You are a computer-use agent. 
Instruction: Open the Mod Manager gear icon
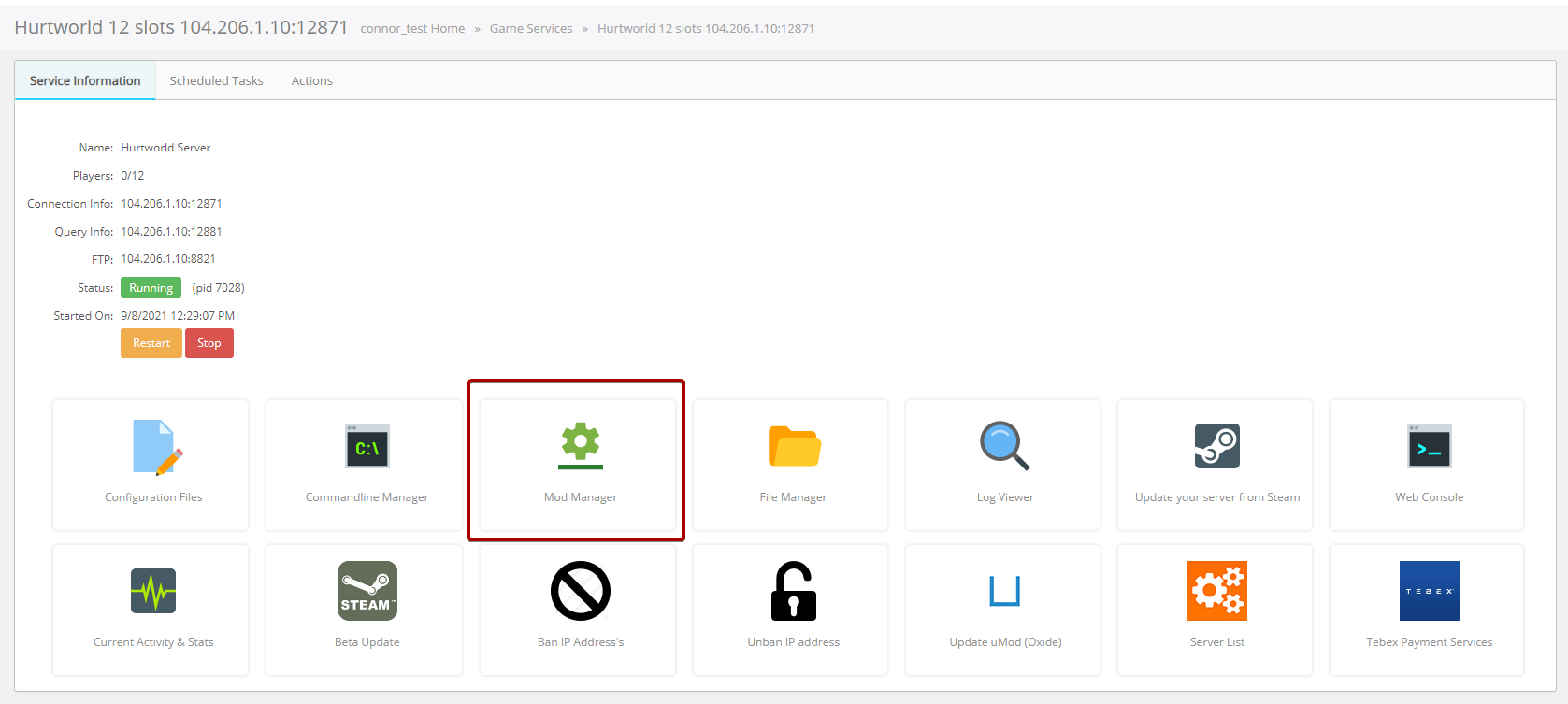[x=580, y=444]
